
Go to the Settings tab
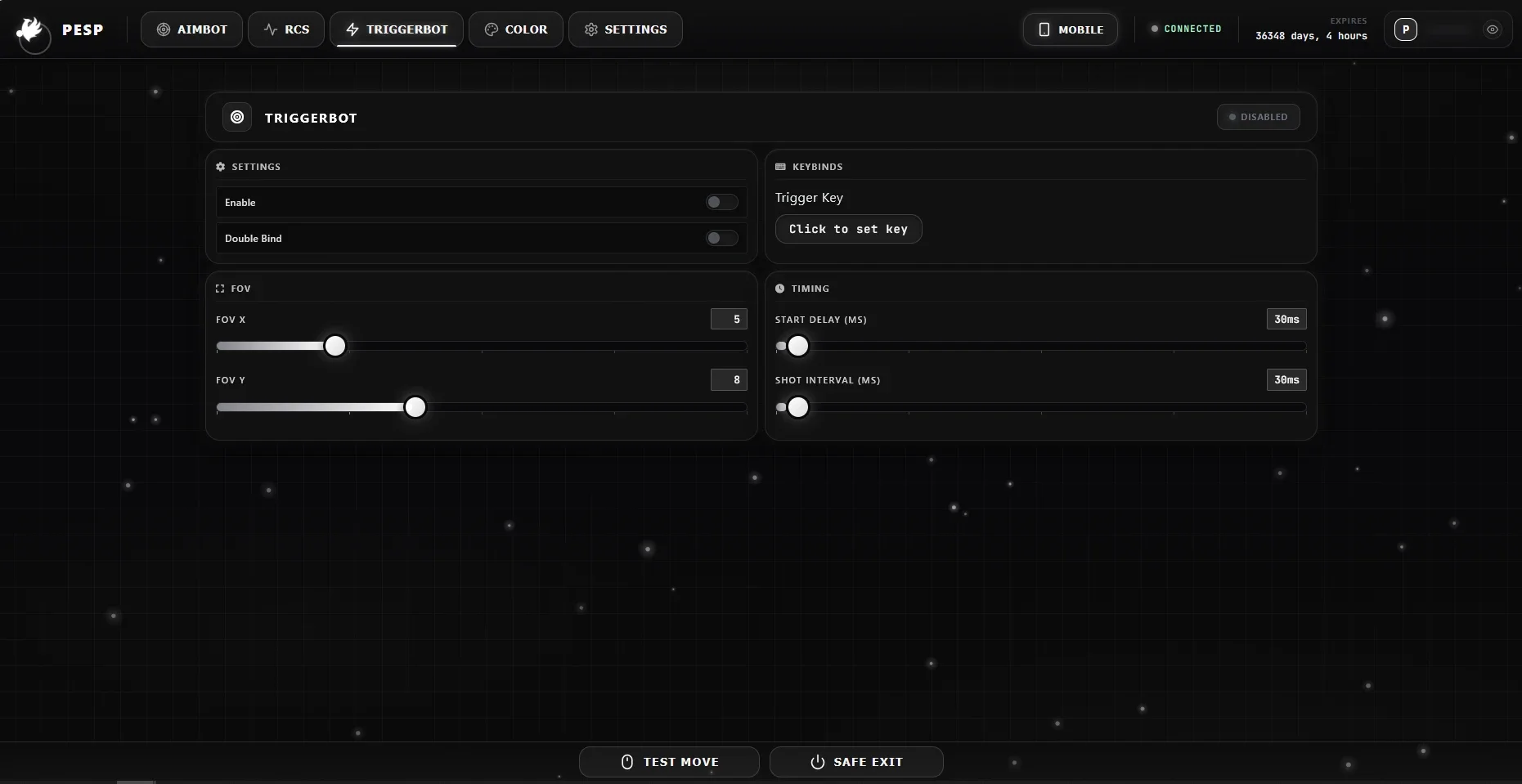coord(626,29)
